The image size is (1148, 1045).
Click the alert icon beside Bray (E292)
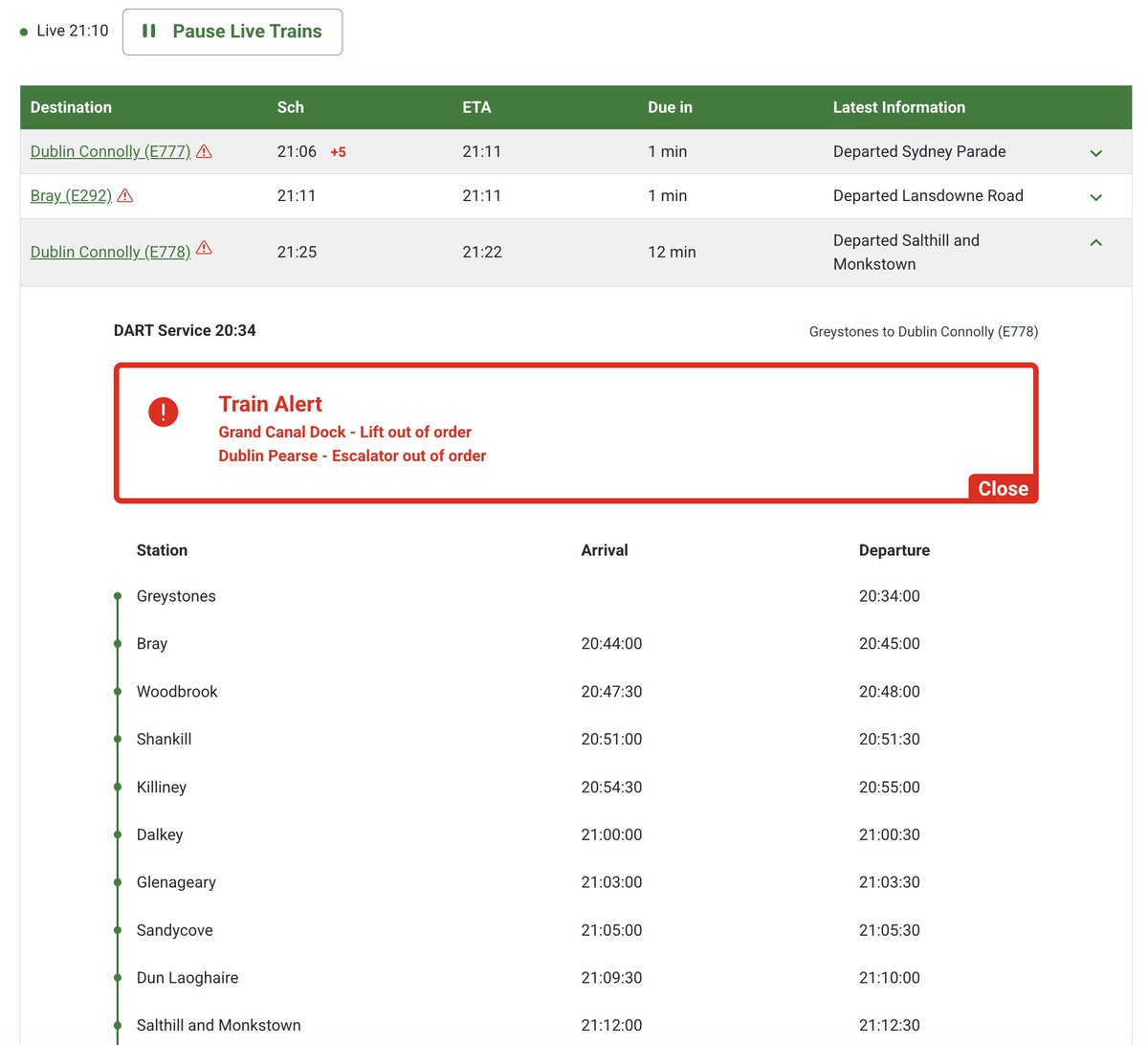(x=125, y=195)
